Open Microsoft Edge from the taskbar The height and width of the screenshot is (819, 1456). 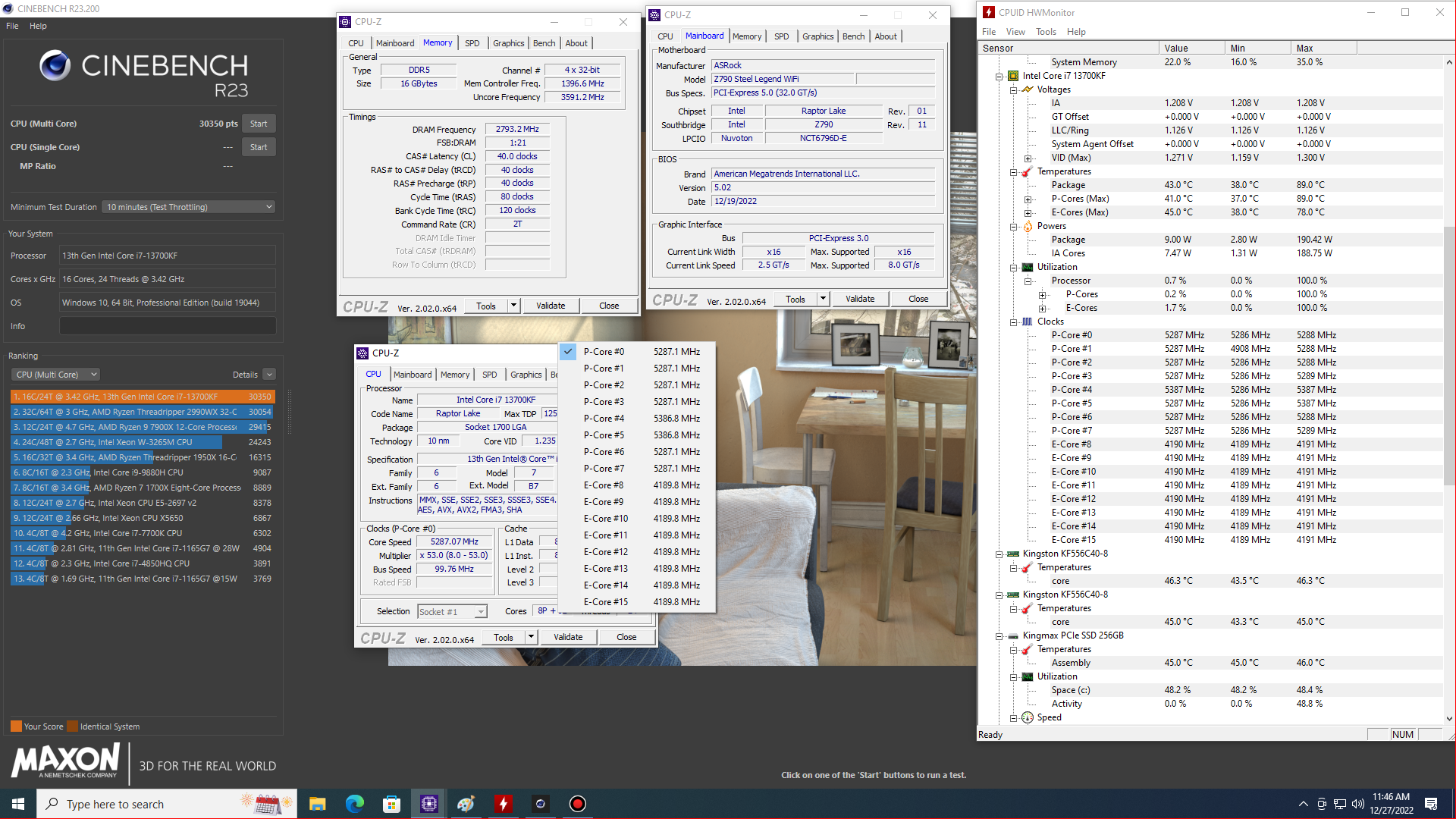(x=354, y=804)
